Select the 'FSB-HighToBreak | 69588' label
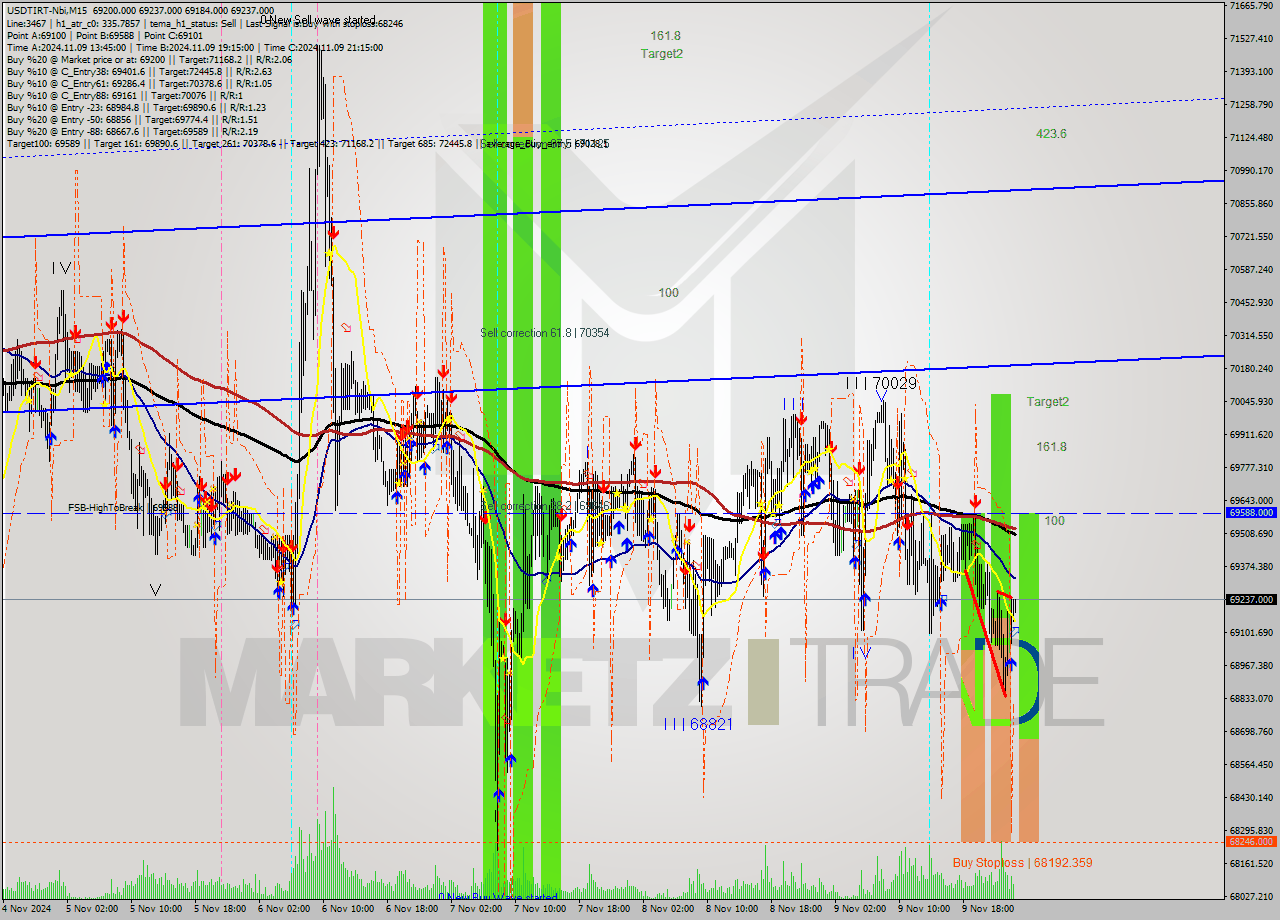Viewport: 1280px width, 920px height. (123, 508)
